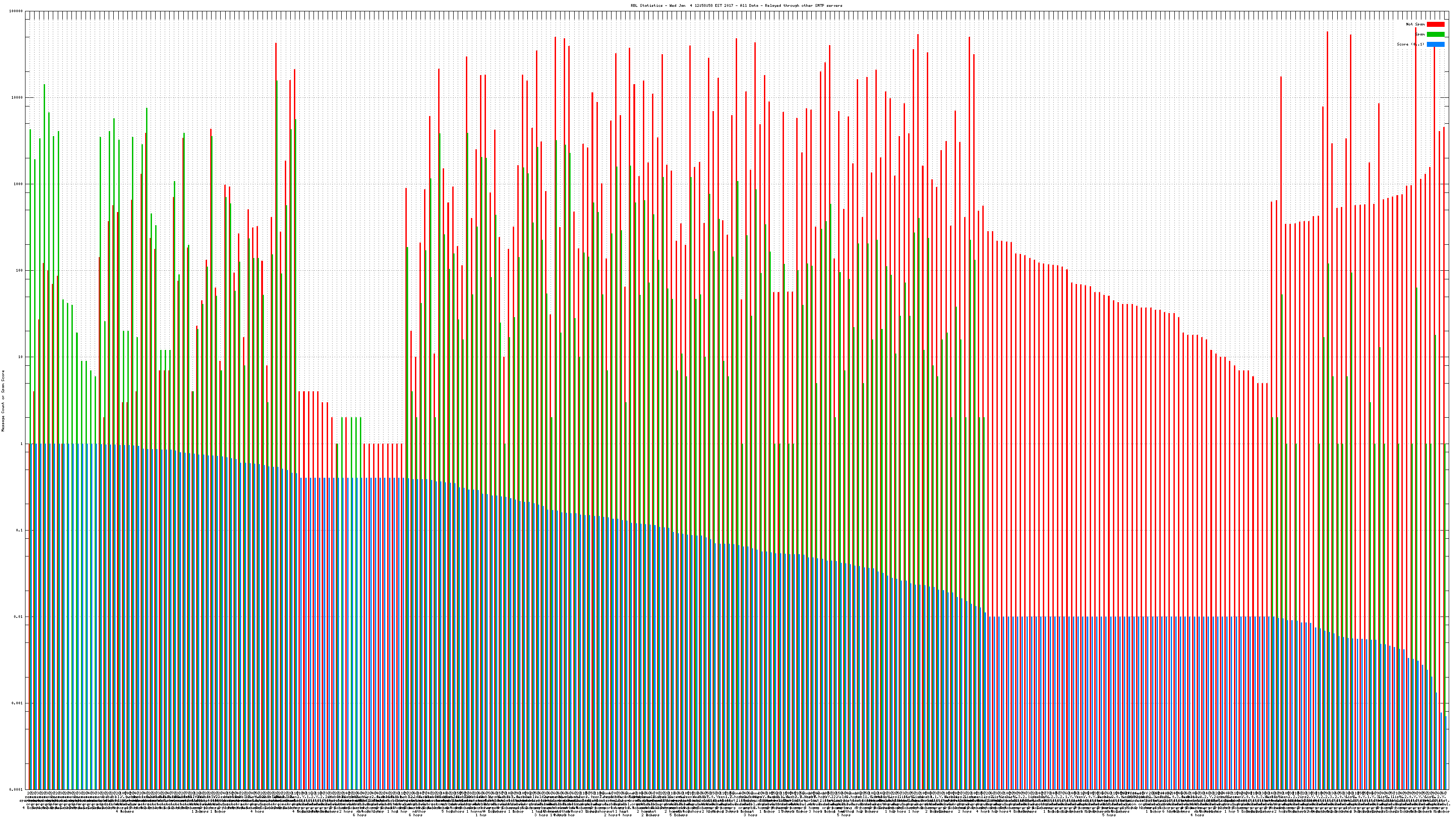
Task: Click the 1000 y-axis tick label
Action: [x=19, y=184]
